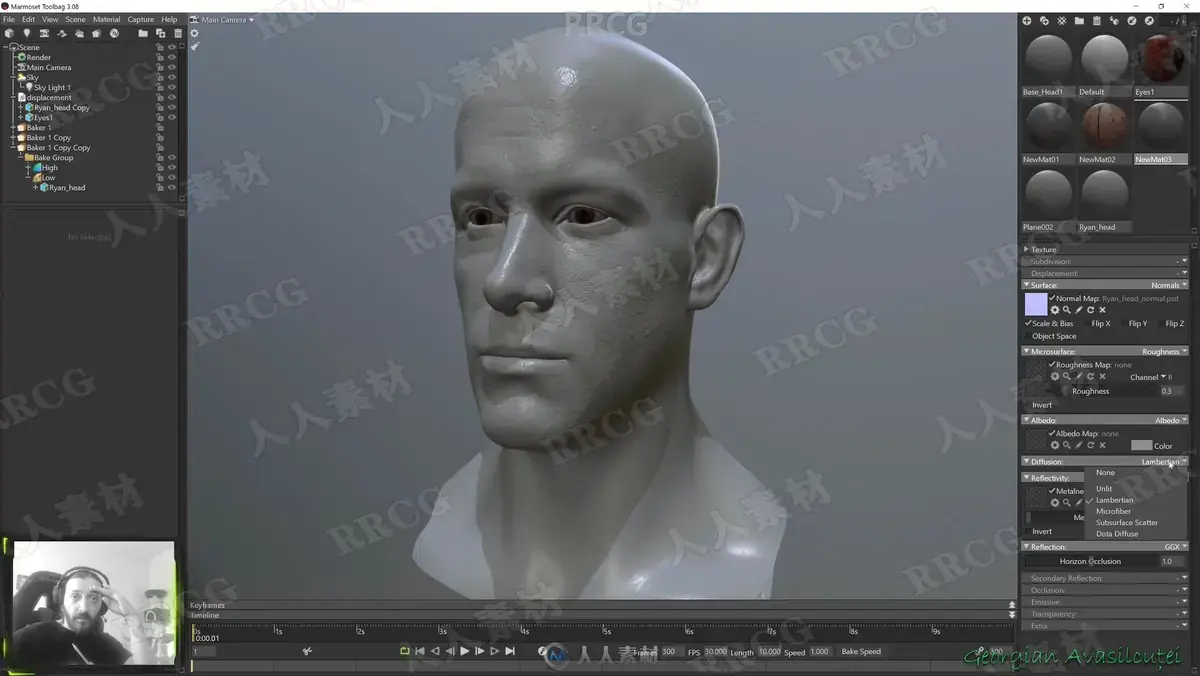
Task: Hide the Ryan_head Copy object via eye icon
Action: 172,107
